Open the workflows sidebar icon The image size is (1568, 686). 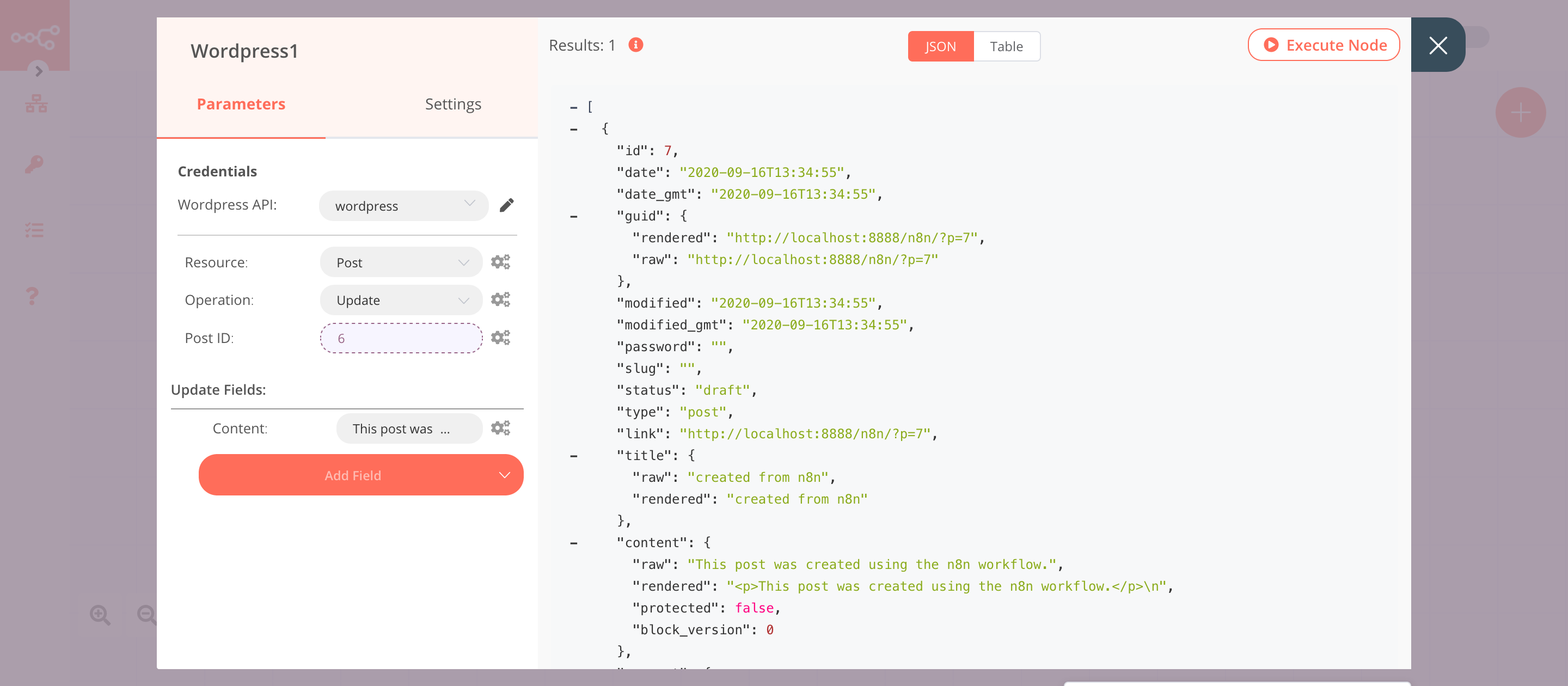pos(35,102)
